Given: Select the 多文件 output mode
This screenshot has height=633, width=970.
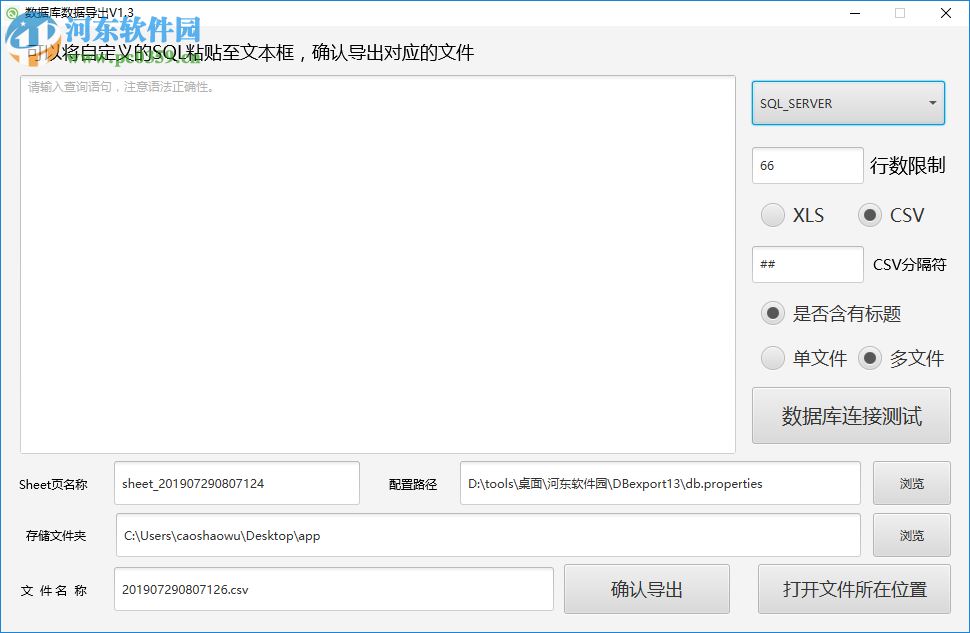Looking at the screenshot, I should (869, 358).
